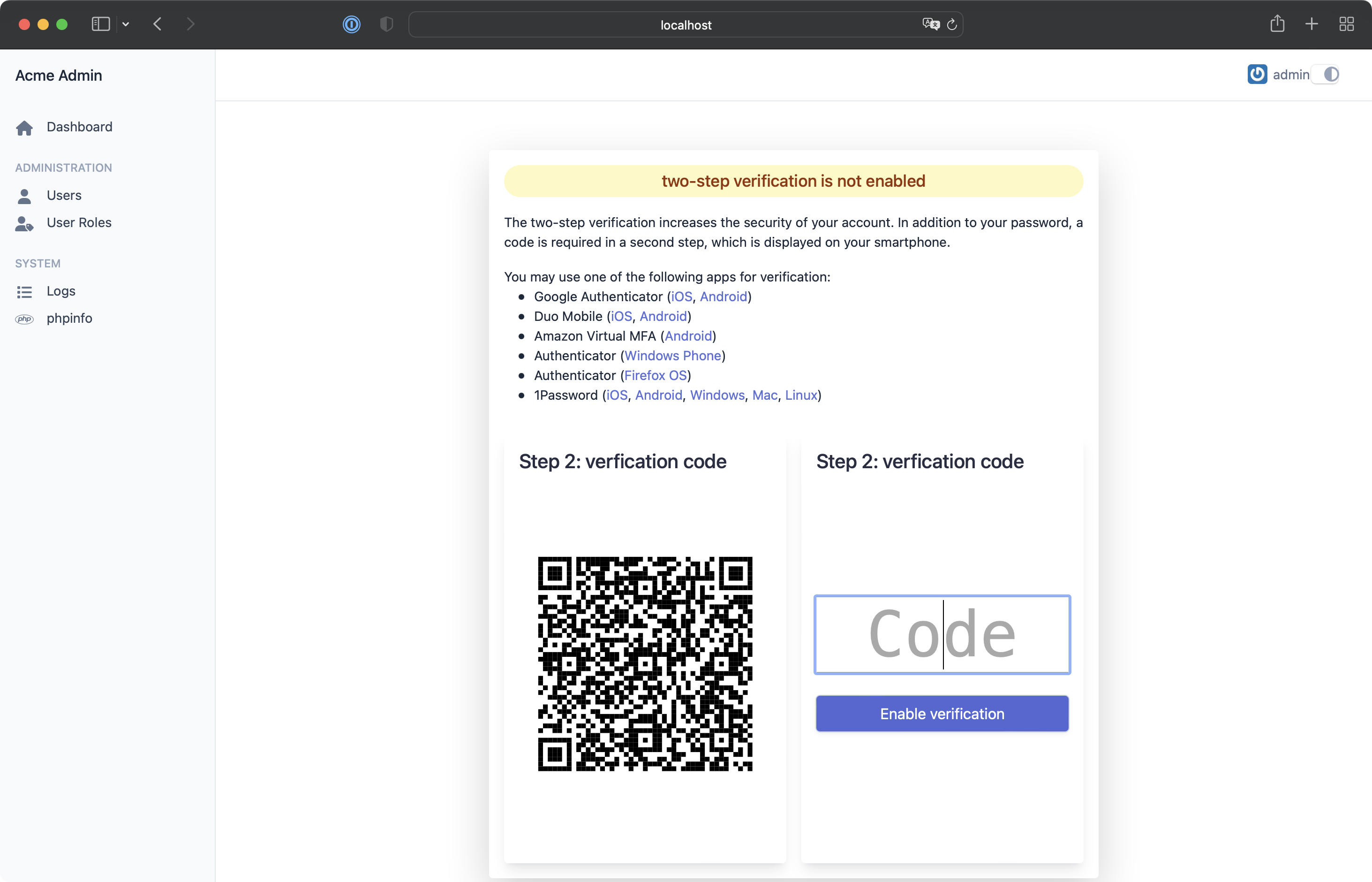Open the Firefox OS Authenticator link
The height and width of the screenshot is (882, 1372).
click(656, 375)
